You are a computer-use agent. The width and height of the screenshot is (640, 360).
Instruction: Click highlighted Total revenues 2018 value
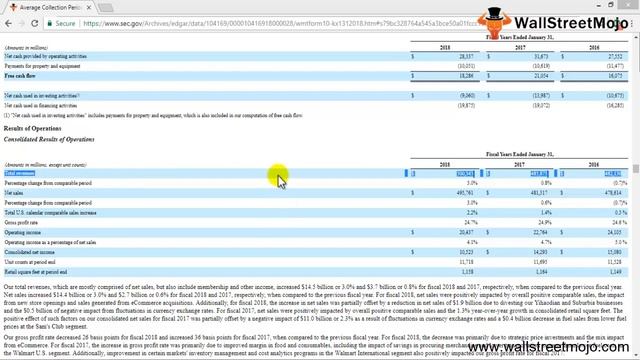(x=465, y=173)
